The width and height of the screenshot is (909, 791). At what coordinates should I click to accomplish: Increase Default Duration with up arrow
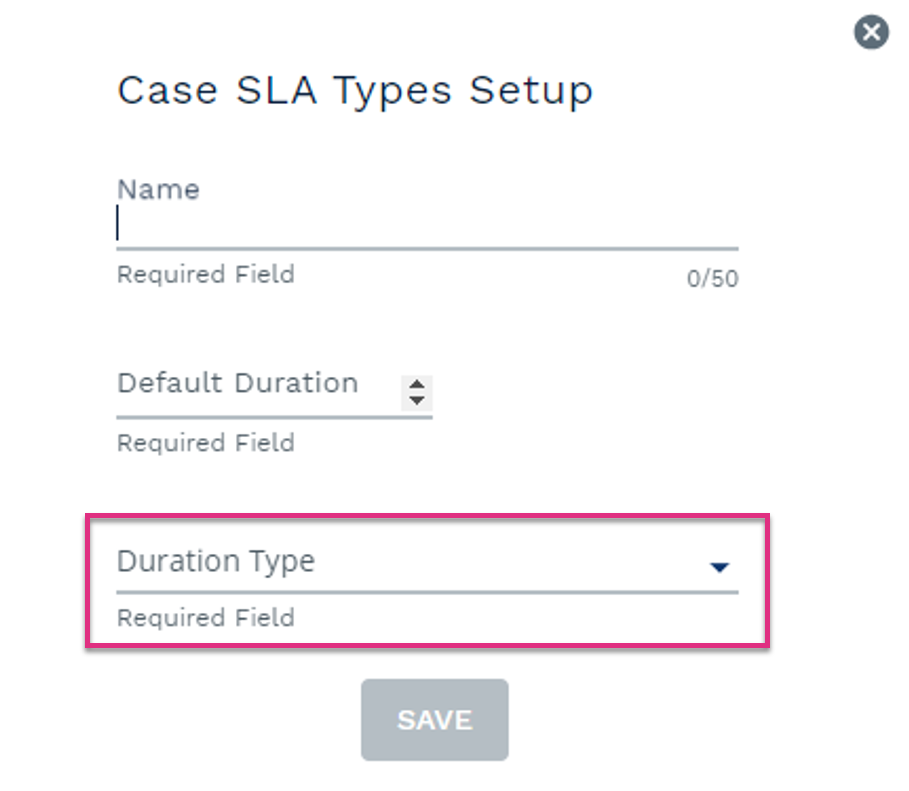pos(416,384)
